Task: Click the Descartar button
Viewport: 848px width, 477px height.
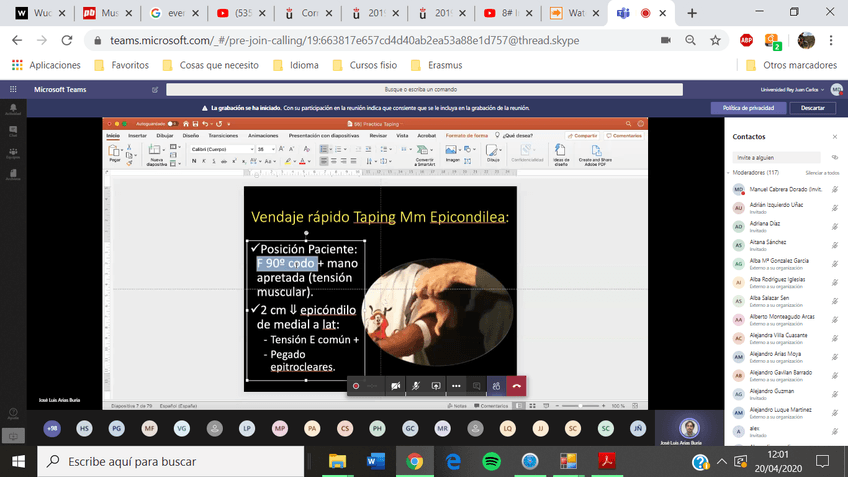Action: click(812, 108)
